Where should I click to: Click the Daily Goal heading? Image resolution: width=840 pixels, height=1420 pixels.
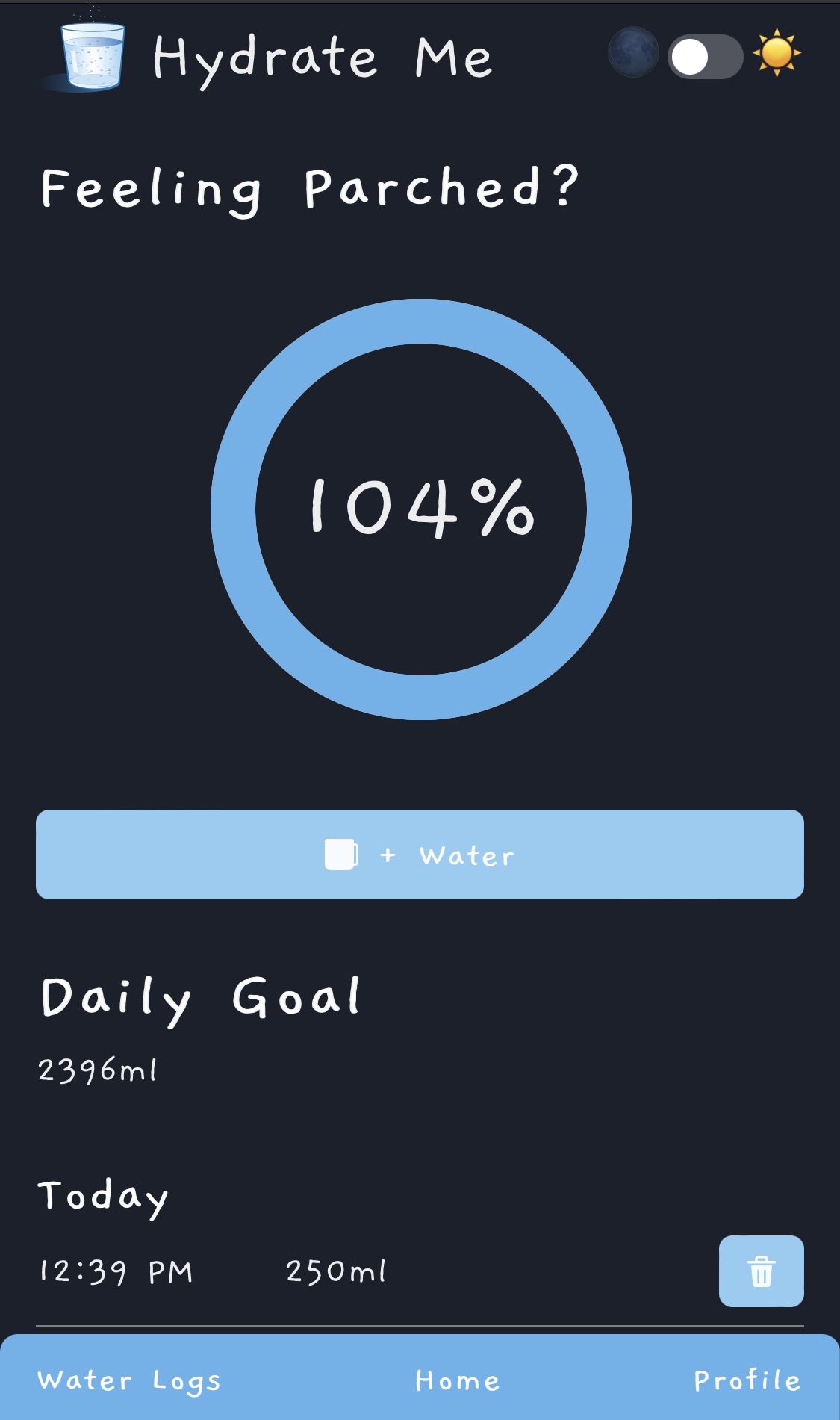tap(201, 997)
